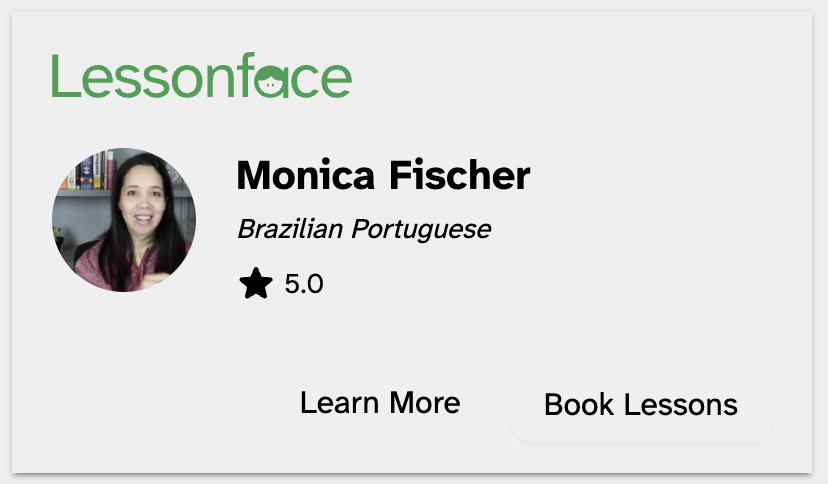This screenshot has height=484, width=828.
Task: Click the black star rating icon
Action: click(256, 285)
